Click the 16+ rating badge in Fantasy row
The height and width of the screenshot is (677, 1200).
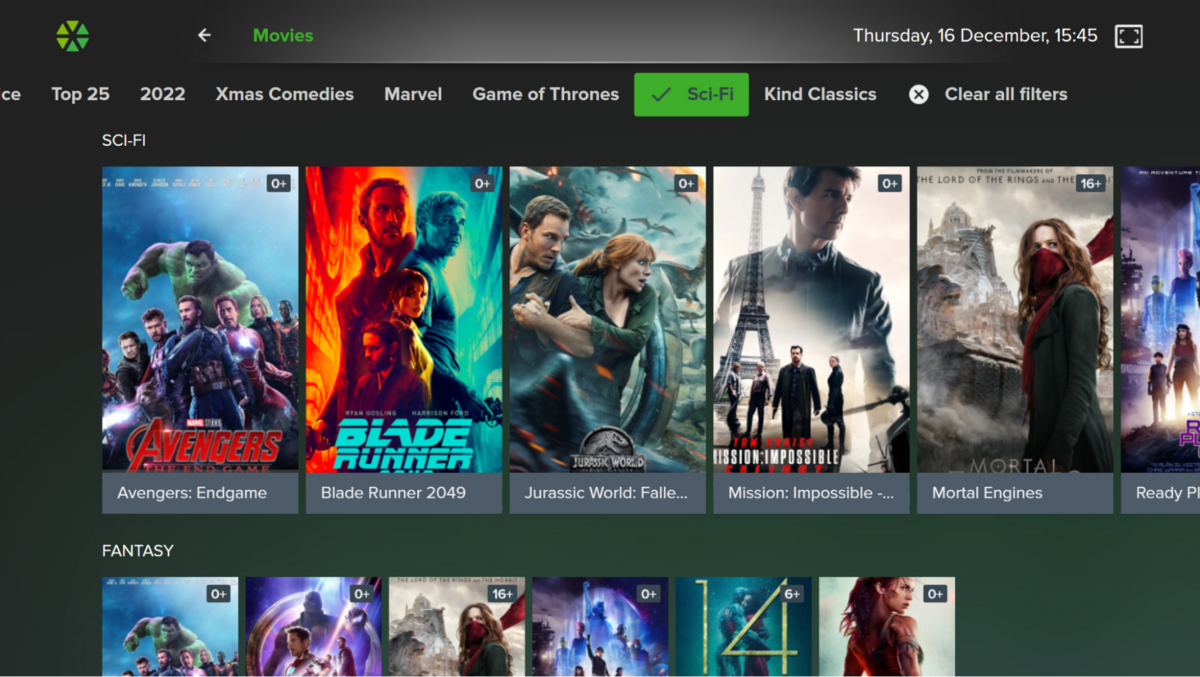503,594
